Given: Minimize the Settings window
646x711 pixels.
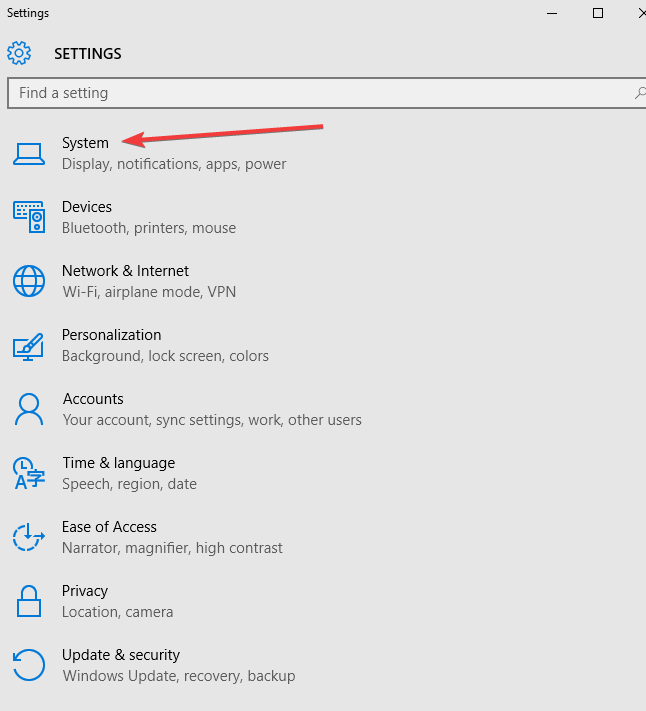Looking at the screenshot, I should 552,13.
